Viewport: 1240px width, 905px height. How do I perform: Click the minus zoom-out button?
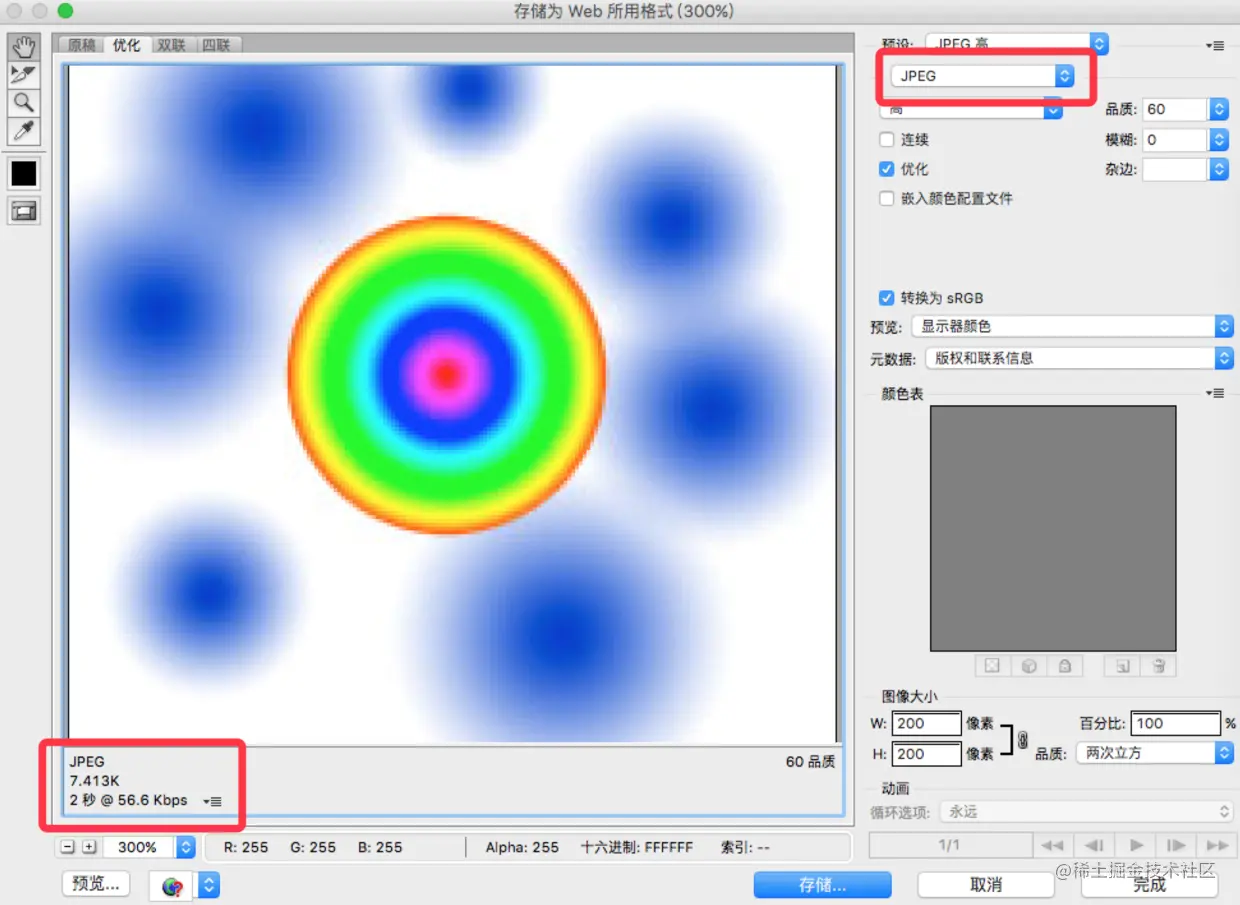click(68, 847)
